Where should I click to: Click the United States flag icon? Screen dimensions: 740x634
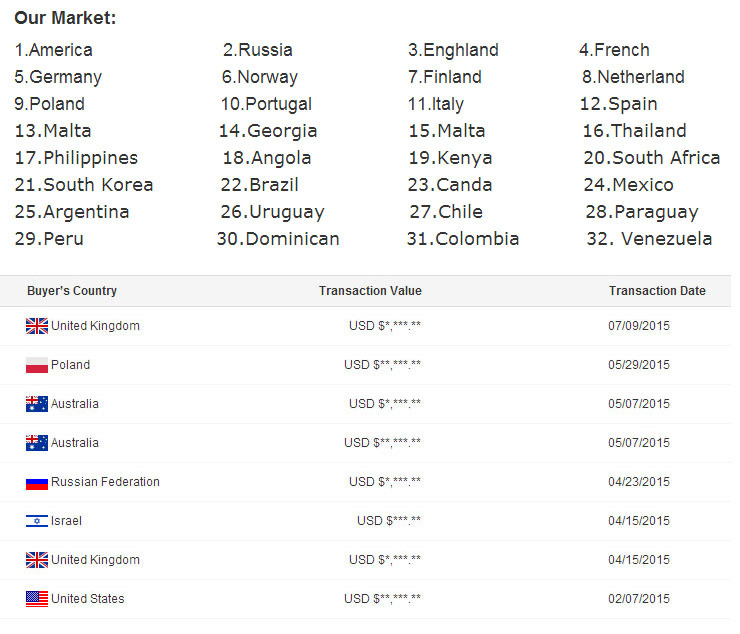[x=37, y=599]
